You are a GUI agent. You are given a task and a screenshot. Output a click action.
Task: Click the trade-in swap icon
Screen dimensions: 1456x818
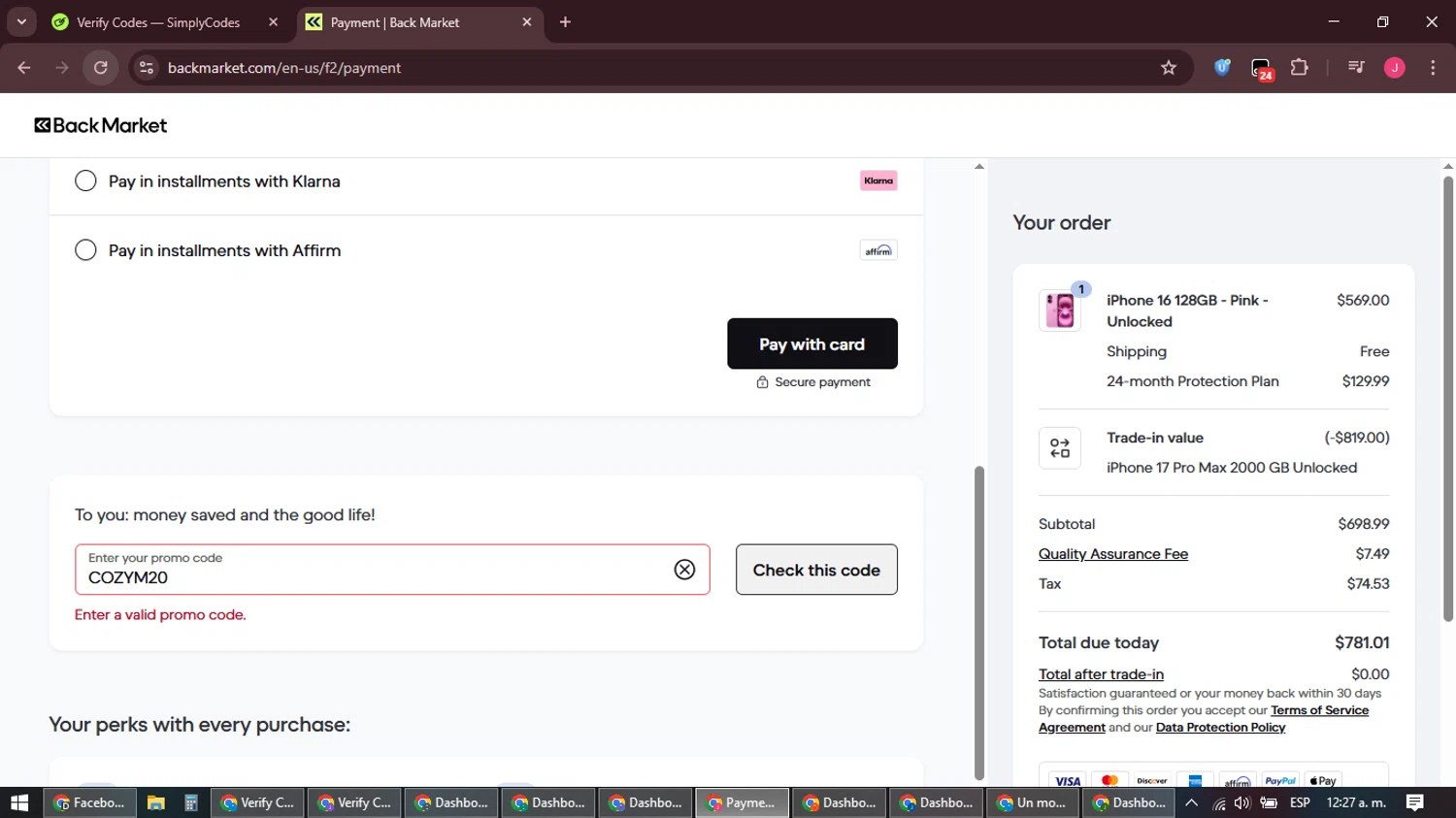click(x=1060, y=448)
